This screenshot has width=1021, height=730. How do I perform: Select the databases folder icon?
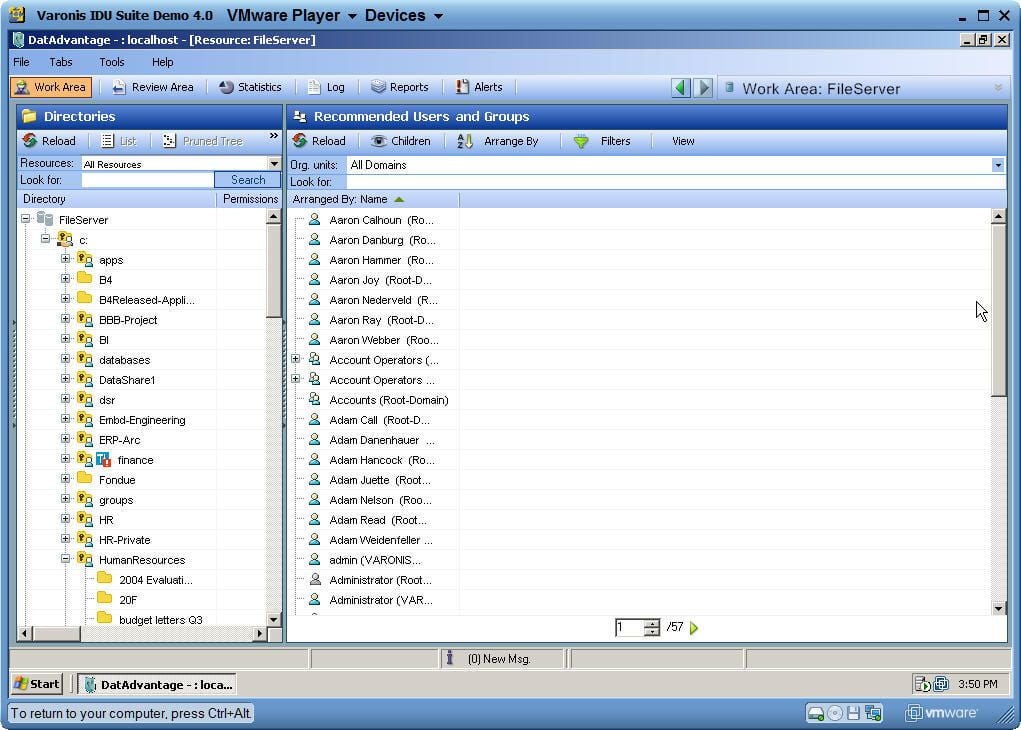pos(85,359)
